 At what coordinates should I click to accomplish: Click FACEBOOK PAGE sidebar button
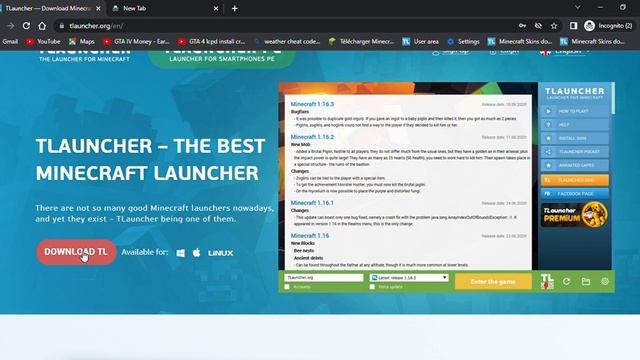(575, 193)
